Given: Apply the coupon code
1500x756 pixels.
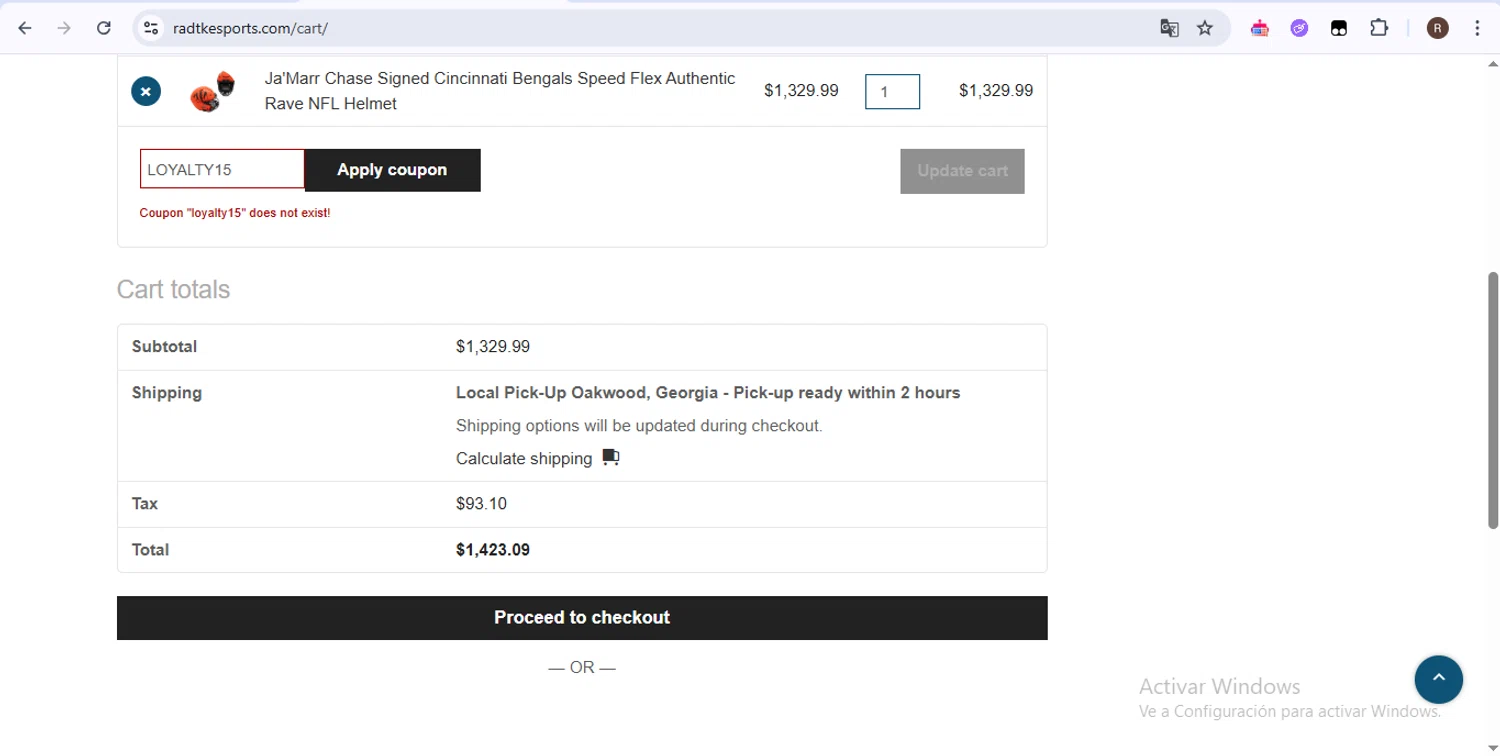Looking at the screenshot, I should click(392, 170).
